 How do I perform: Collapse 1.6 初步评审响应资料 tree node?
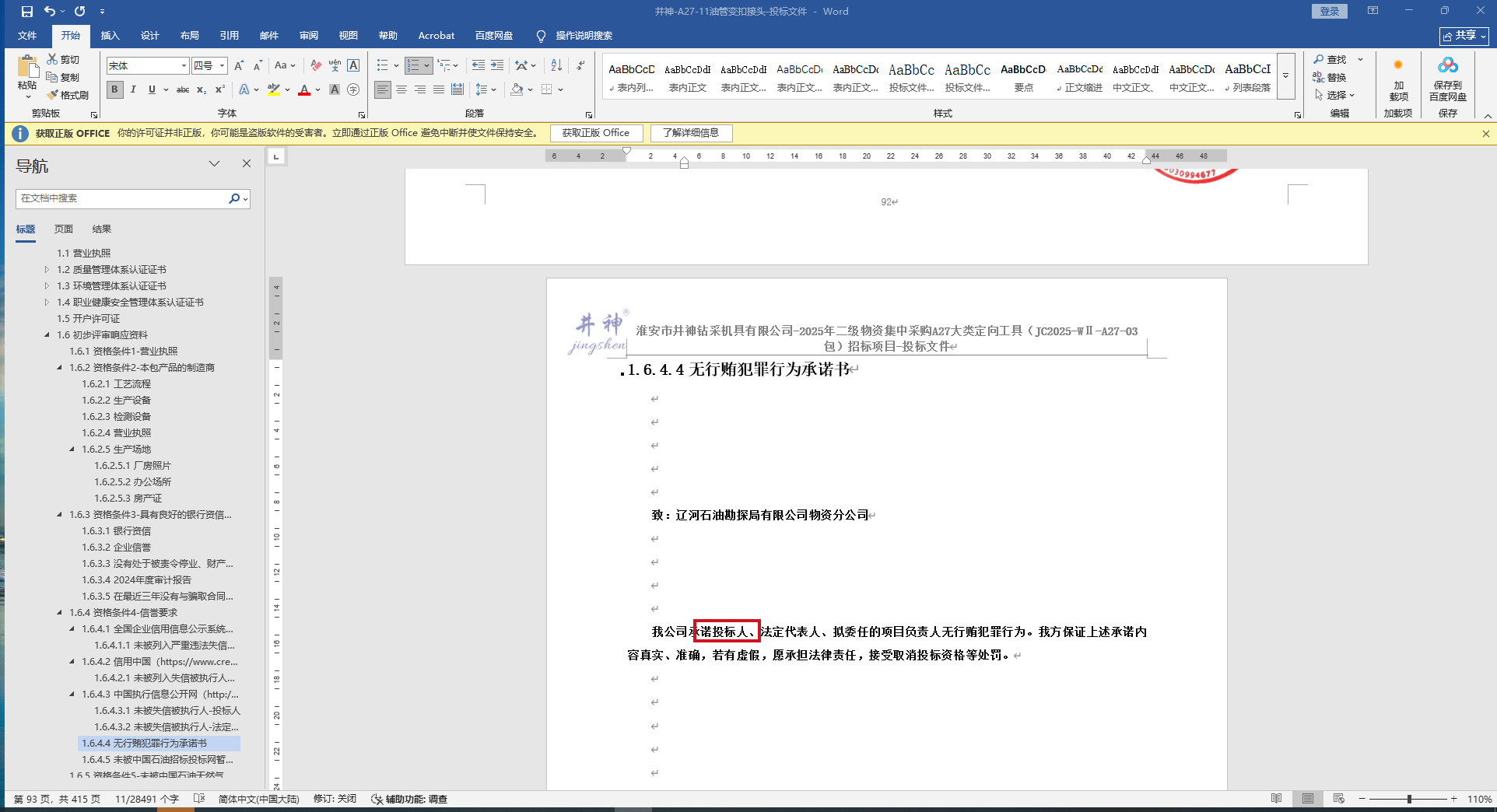pyautogui.click(x=47, y=335)
